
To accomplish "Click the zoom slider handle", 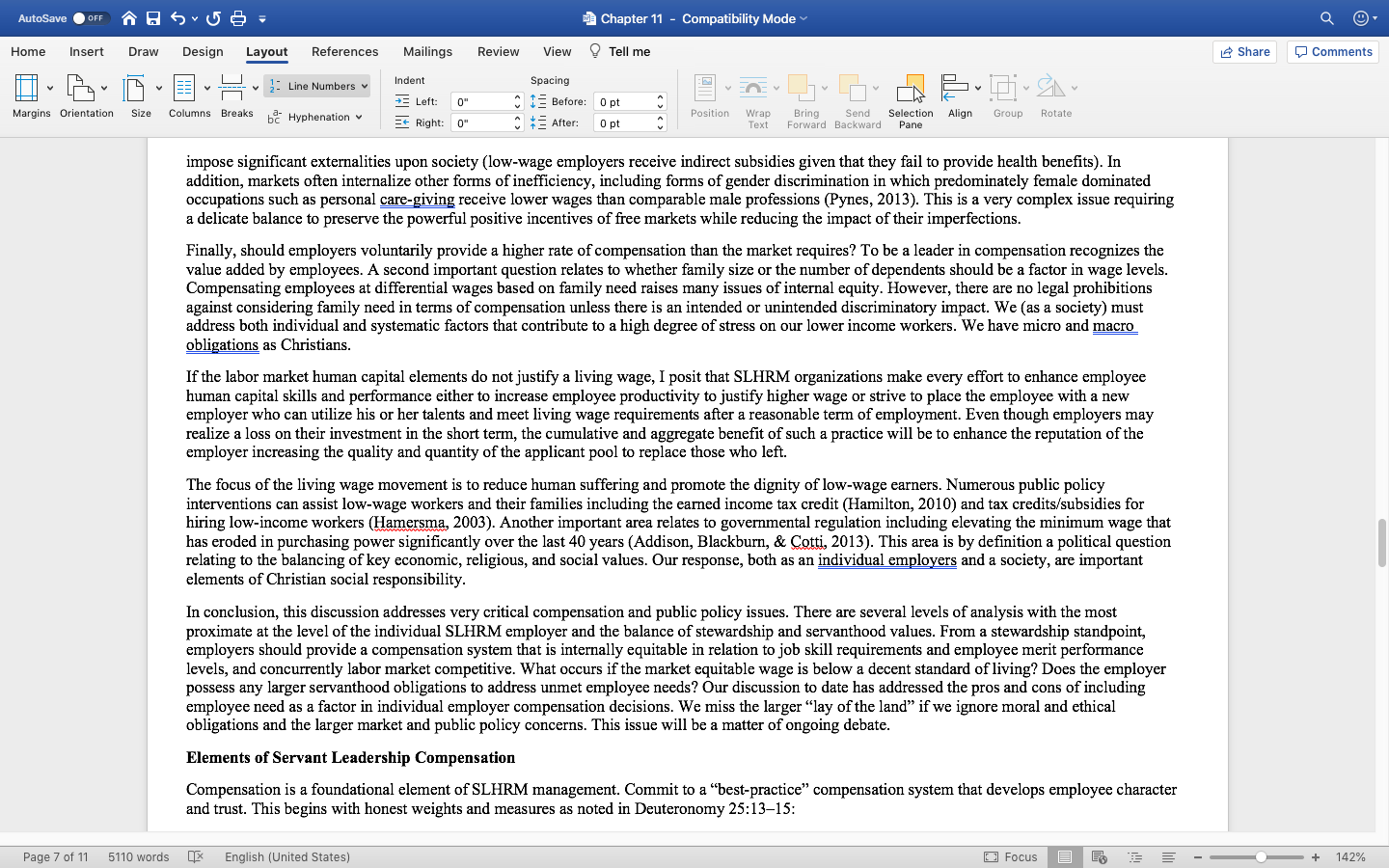I will [1261, 856].
